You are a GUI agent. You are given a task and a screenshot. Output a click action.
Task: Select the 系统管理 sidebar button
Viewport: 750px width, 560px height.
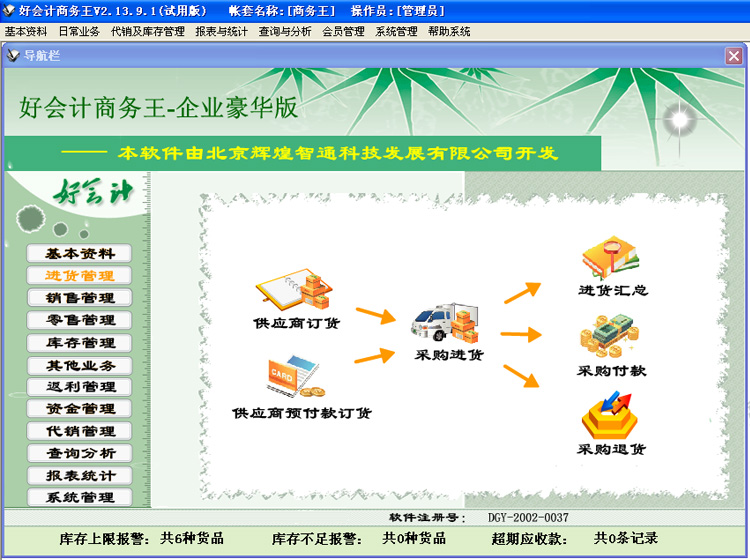pos(79,497)
